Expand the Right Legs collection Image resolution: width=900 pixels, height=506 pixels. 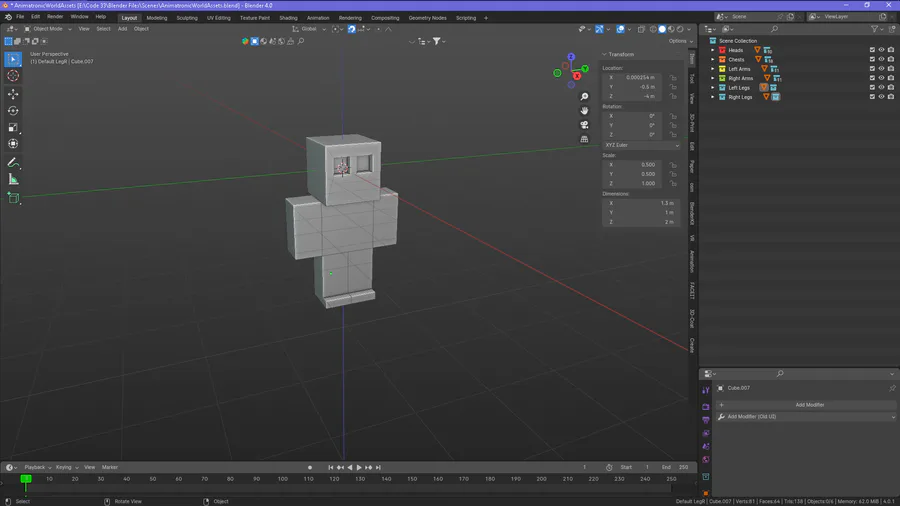(713, 97)
